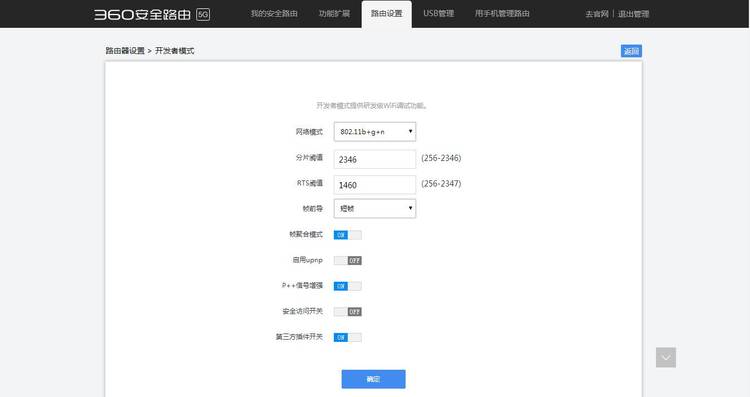Expand the 帧前导 dropdown

[375, 209]
